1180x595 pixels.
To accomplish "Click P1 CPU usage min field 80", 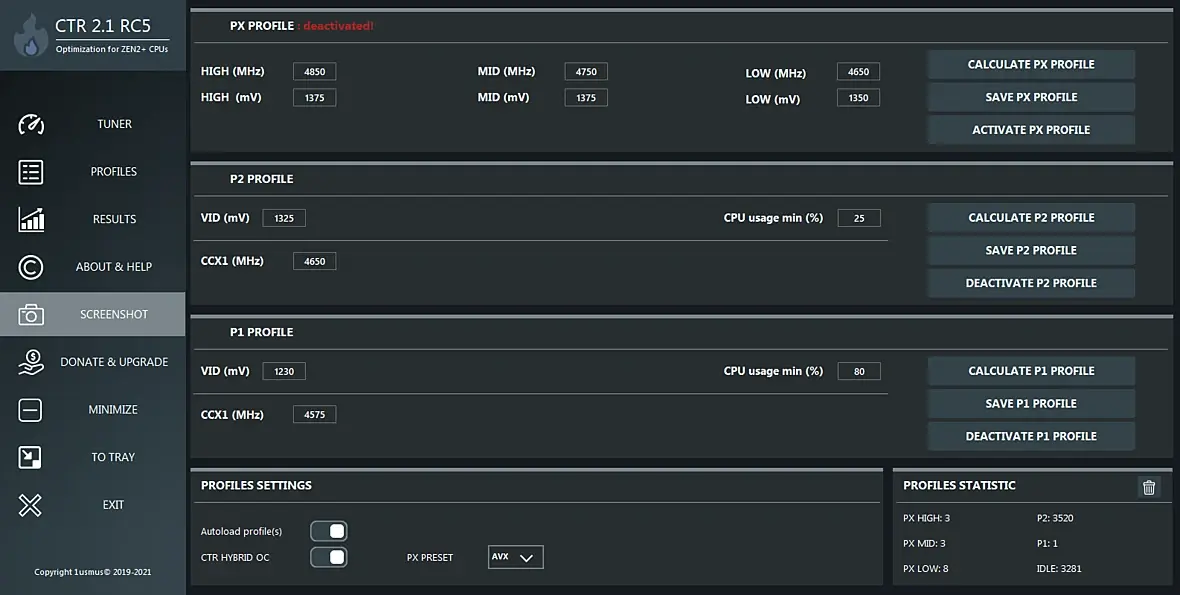I will (859, 371).
